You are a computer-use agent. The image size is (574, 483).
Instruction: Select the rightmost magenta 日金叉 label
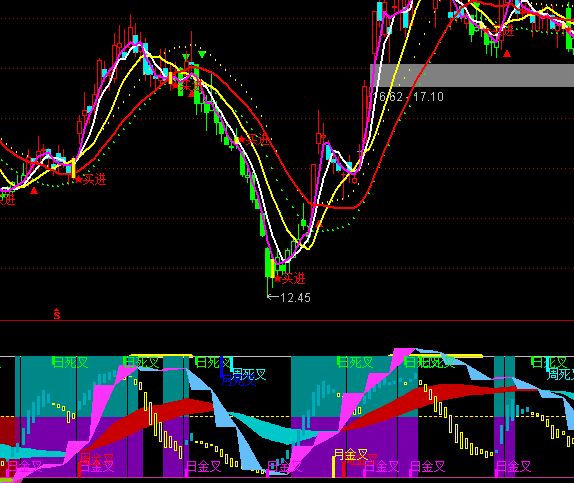(x=514, y=467)
